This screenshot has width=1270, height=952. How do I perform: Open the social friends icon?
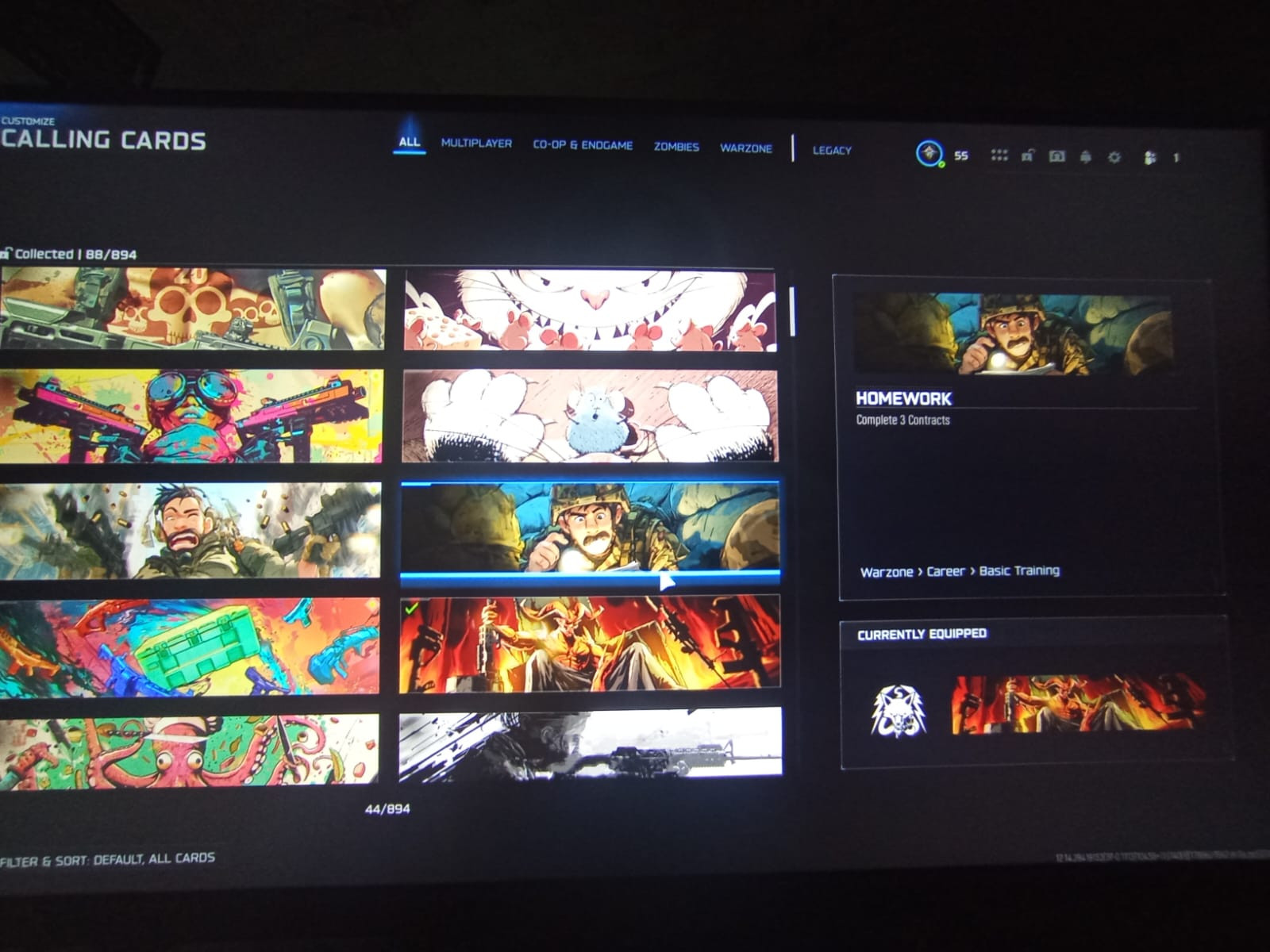1150,158
